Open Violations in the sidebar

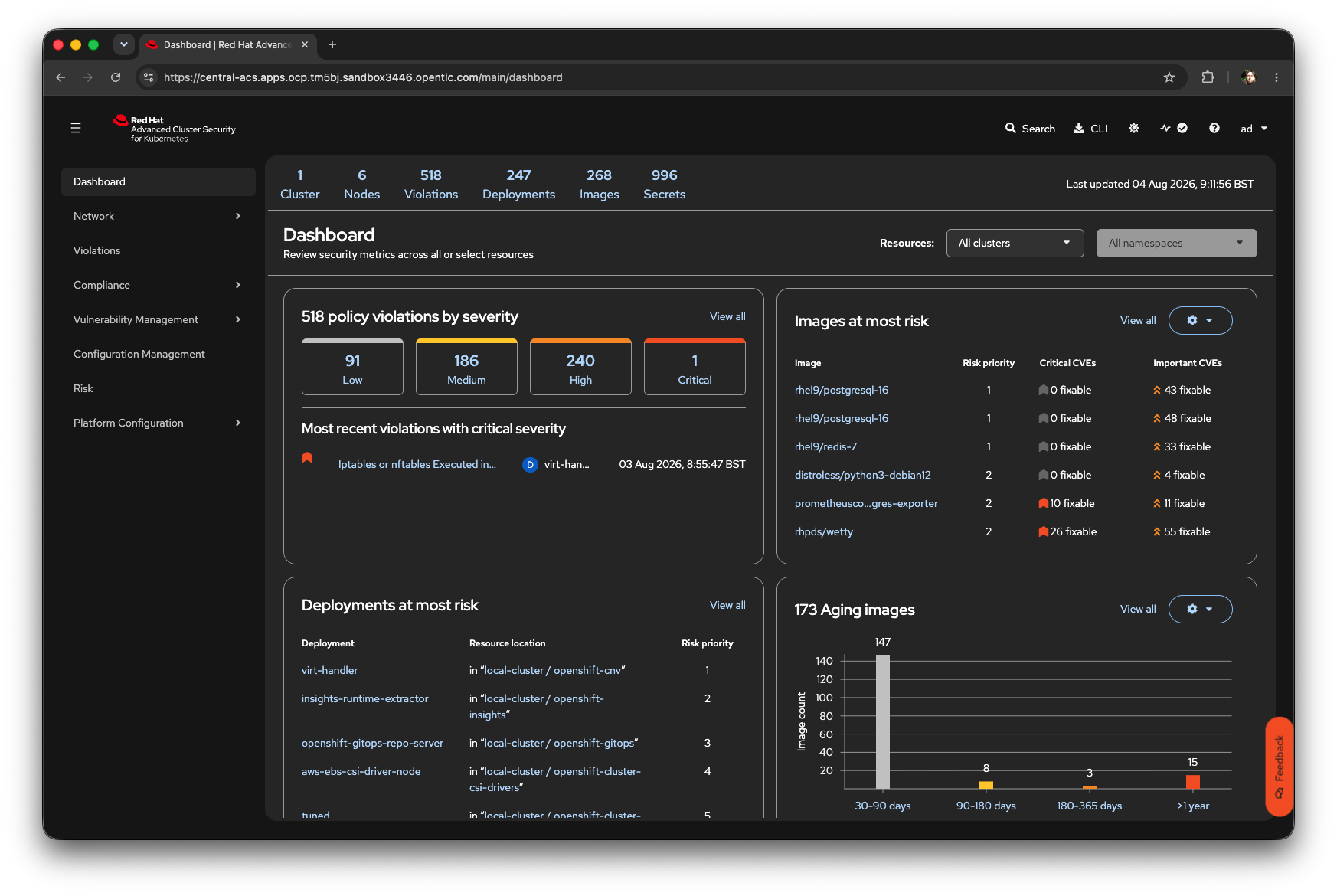click(159, 250)
